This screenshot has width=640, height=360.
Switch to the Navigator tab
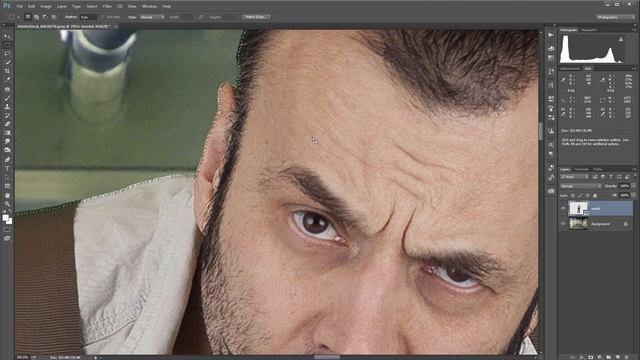[x=589, y=30]
